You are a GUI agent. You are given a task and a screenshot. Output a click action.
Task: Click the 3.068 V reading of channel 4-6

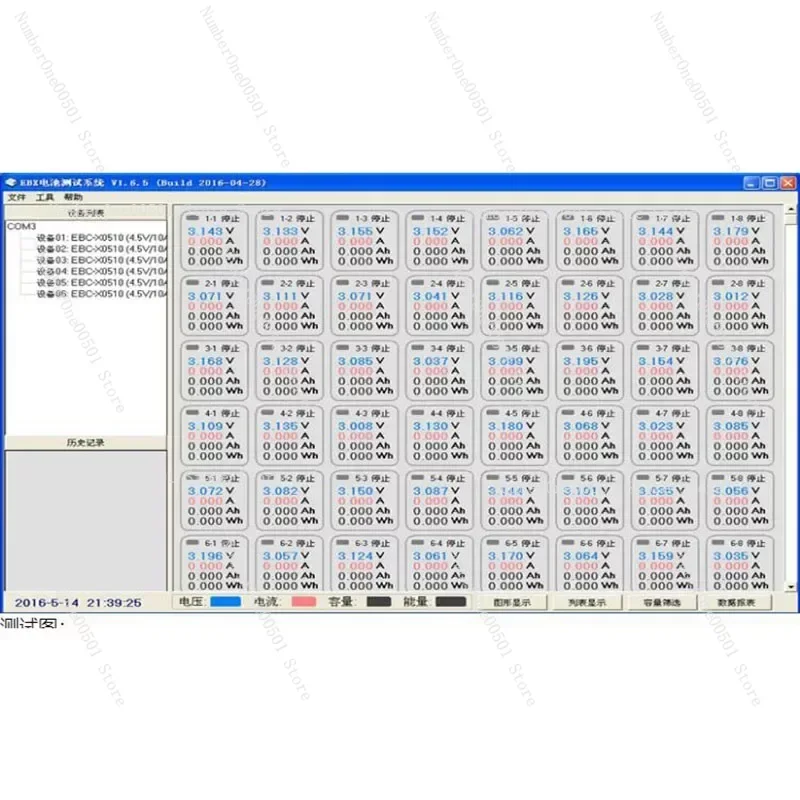point(586,426)
